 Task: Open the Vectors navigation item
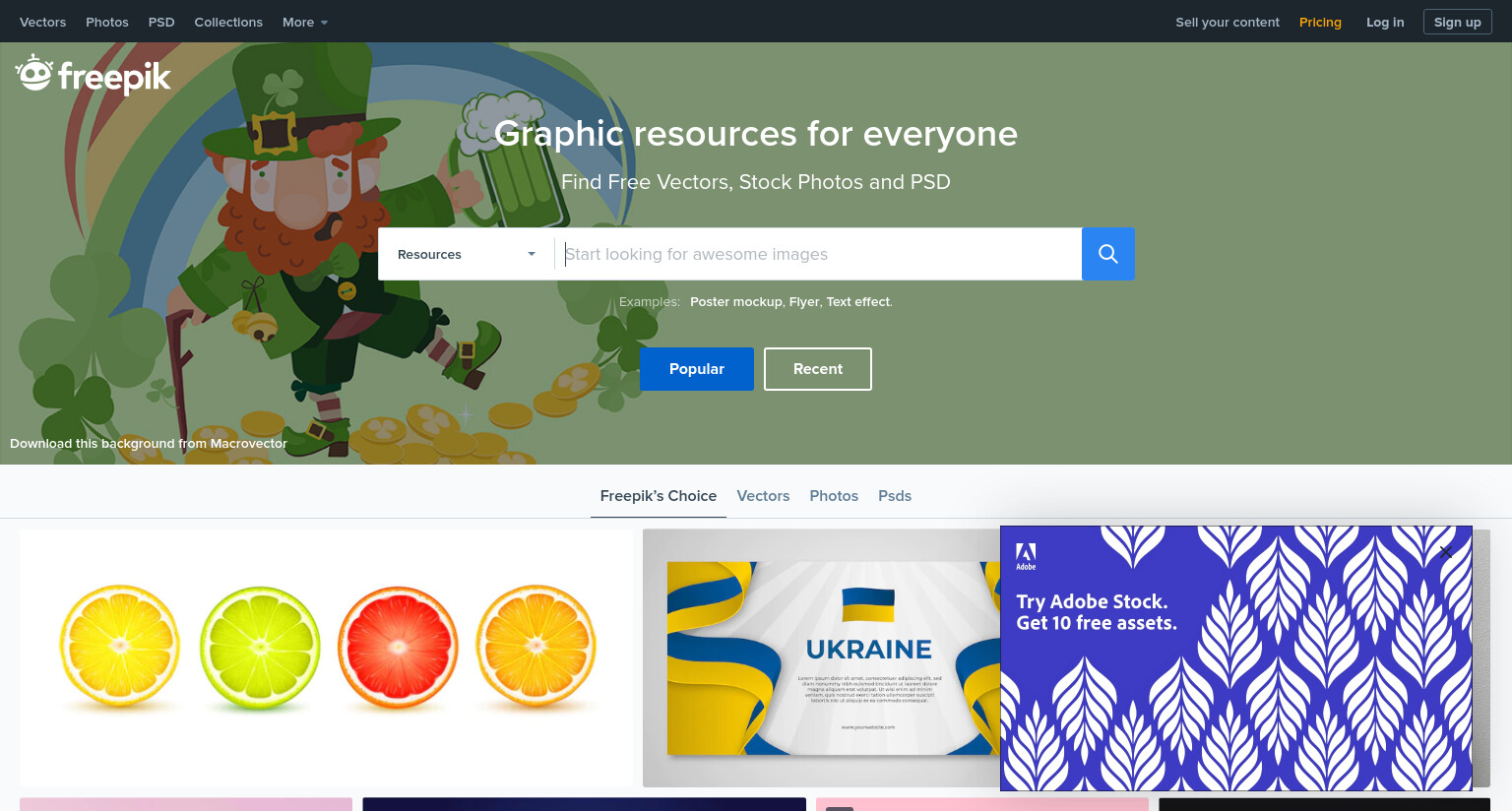(x=43, y=22)
